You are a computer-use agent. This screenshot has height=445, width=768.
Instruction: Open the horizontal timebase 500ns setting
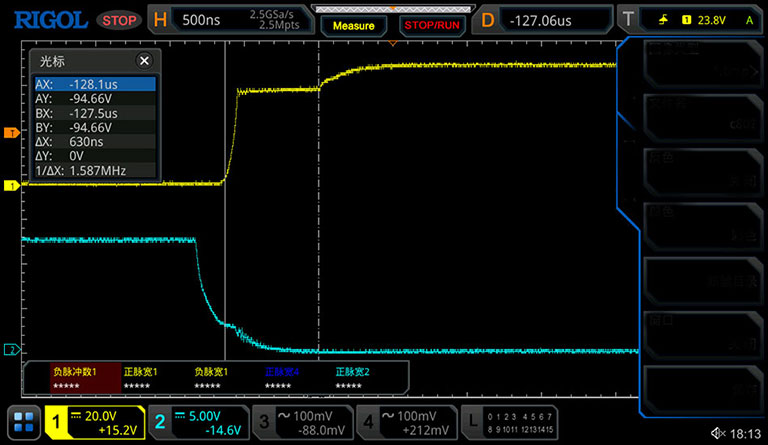click(x=230, y=20)
